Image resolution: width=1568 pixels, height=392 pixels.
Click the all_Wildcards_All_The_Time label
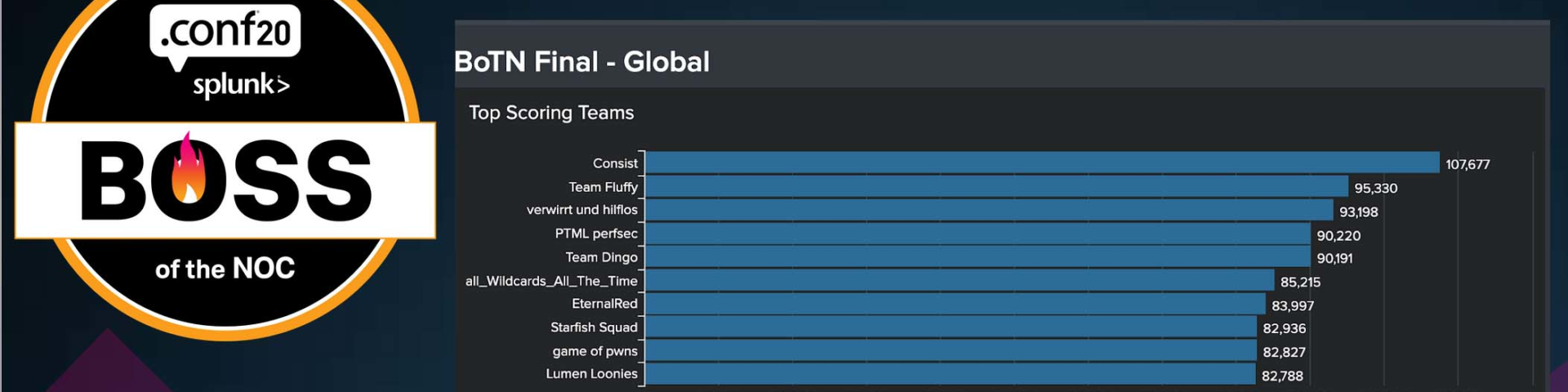coord(551,281)
